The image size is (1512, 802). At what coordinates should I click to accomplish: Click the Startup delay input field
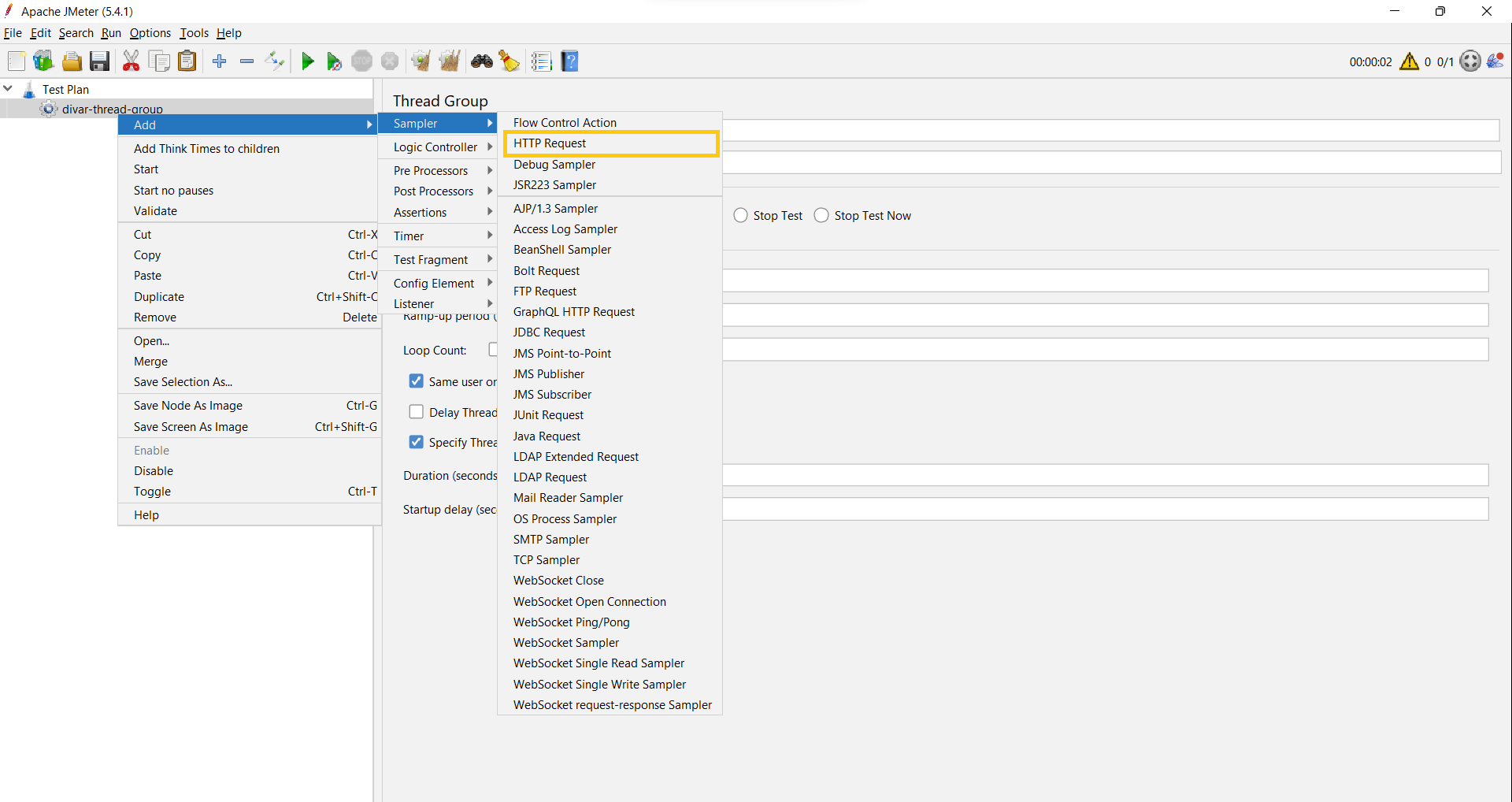1105,509
